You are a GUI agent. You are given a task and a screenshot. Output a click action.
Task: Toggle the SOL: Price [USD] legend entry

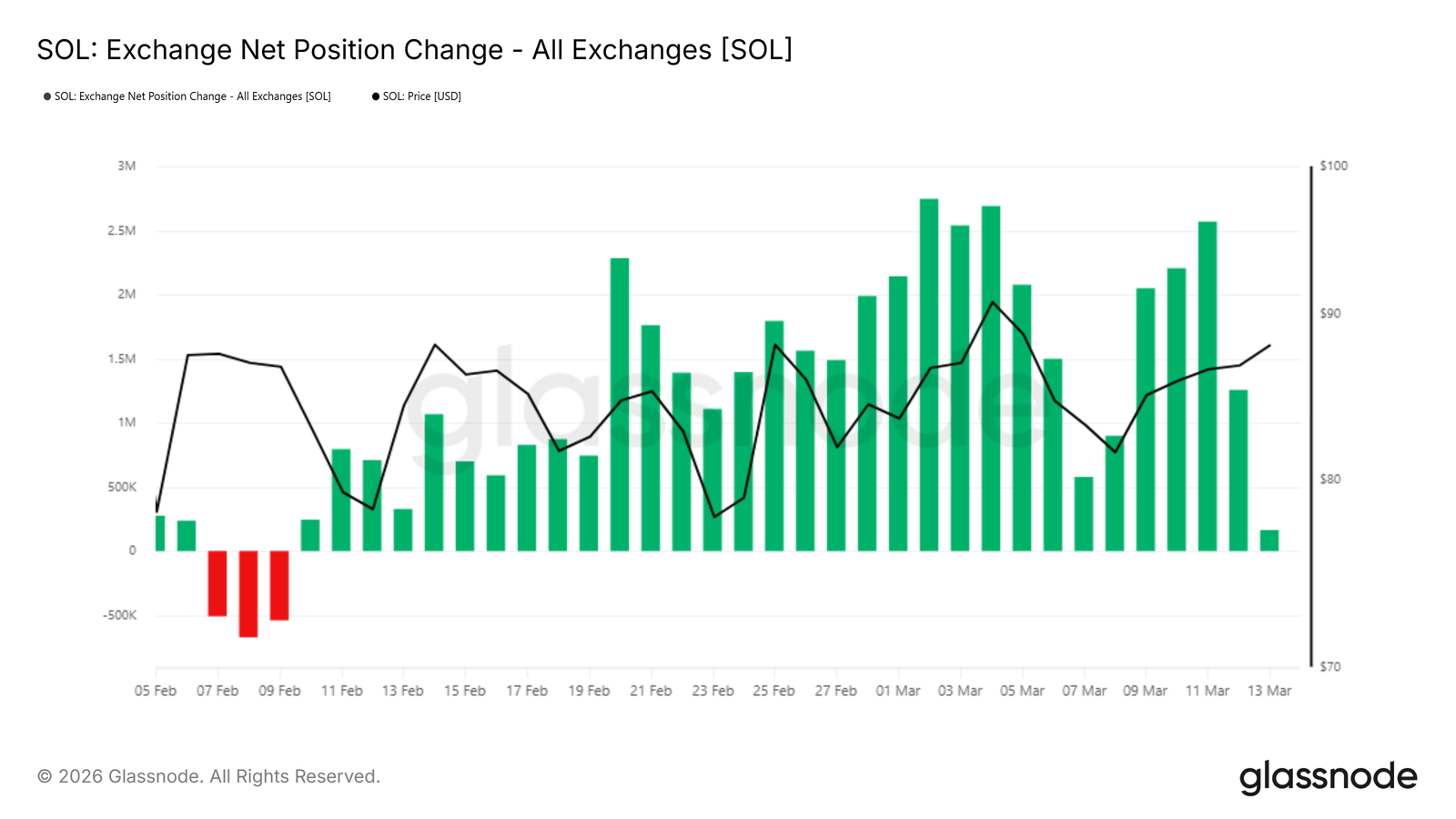(x=421, y=96)
